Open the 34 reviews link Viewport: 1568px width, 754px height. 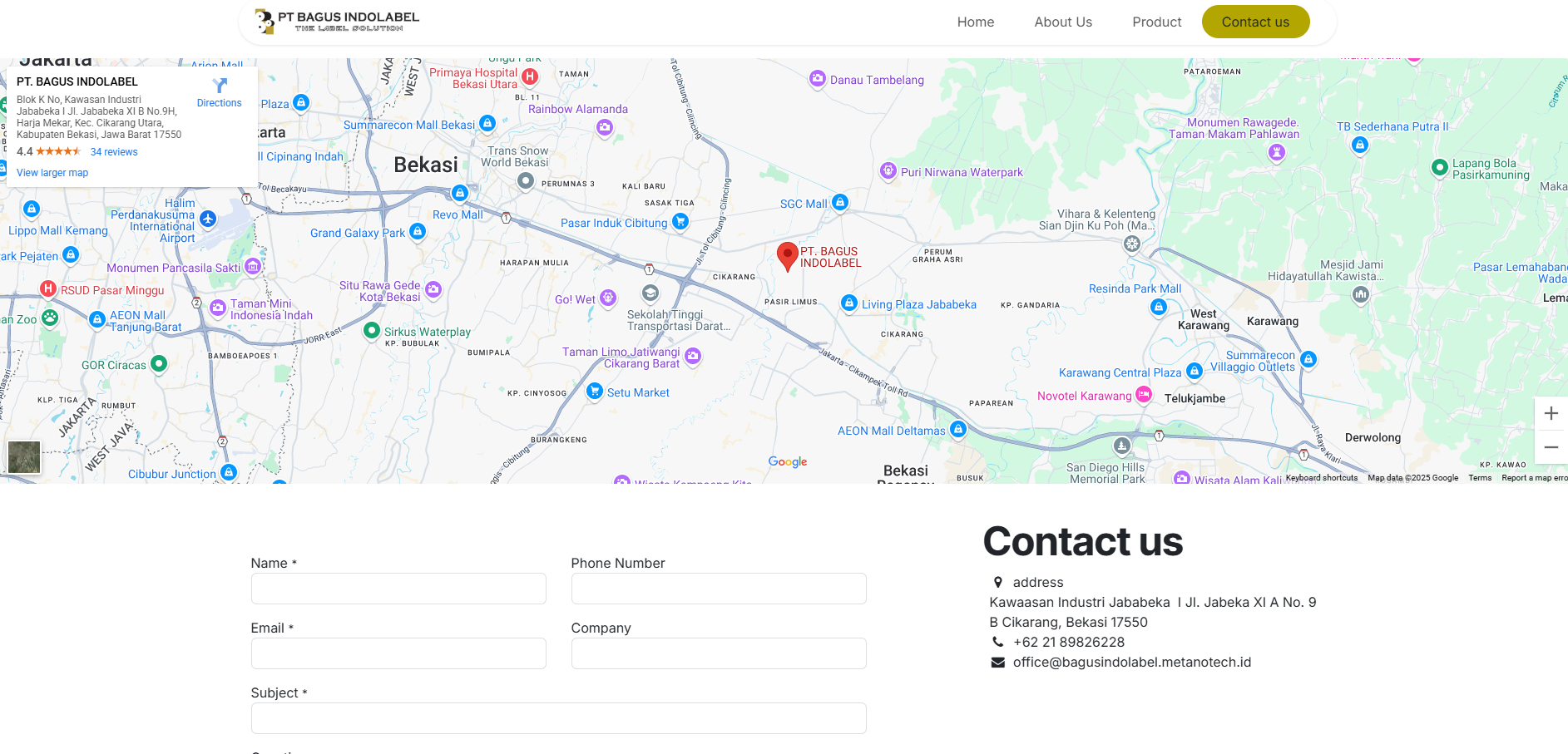(114, 152)
